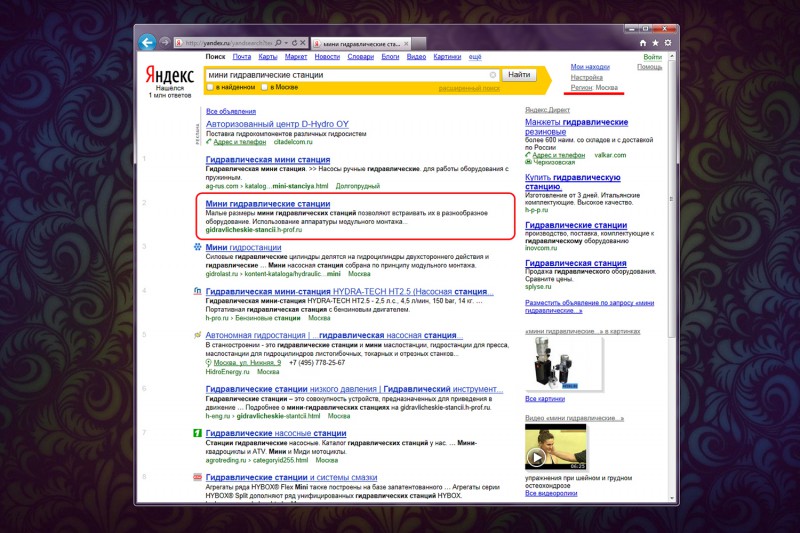
Task: Click map pin address 'Москва, ул. Нижняя, 9'
Action: (247, 363)
